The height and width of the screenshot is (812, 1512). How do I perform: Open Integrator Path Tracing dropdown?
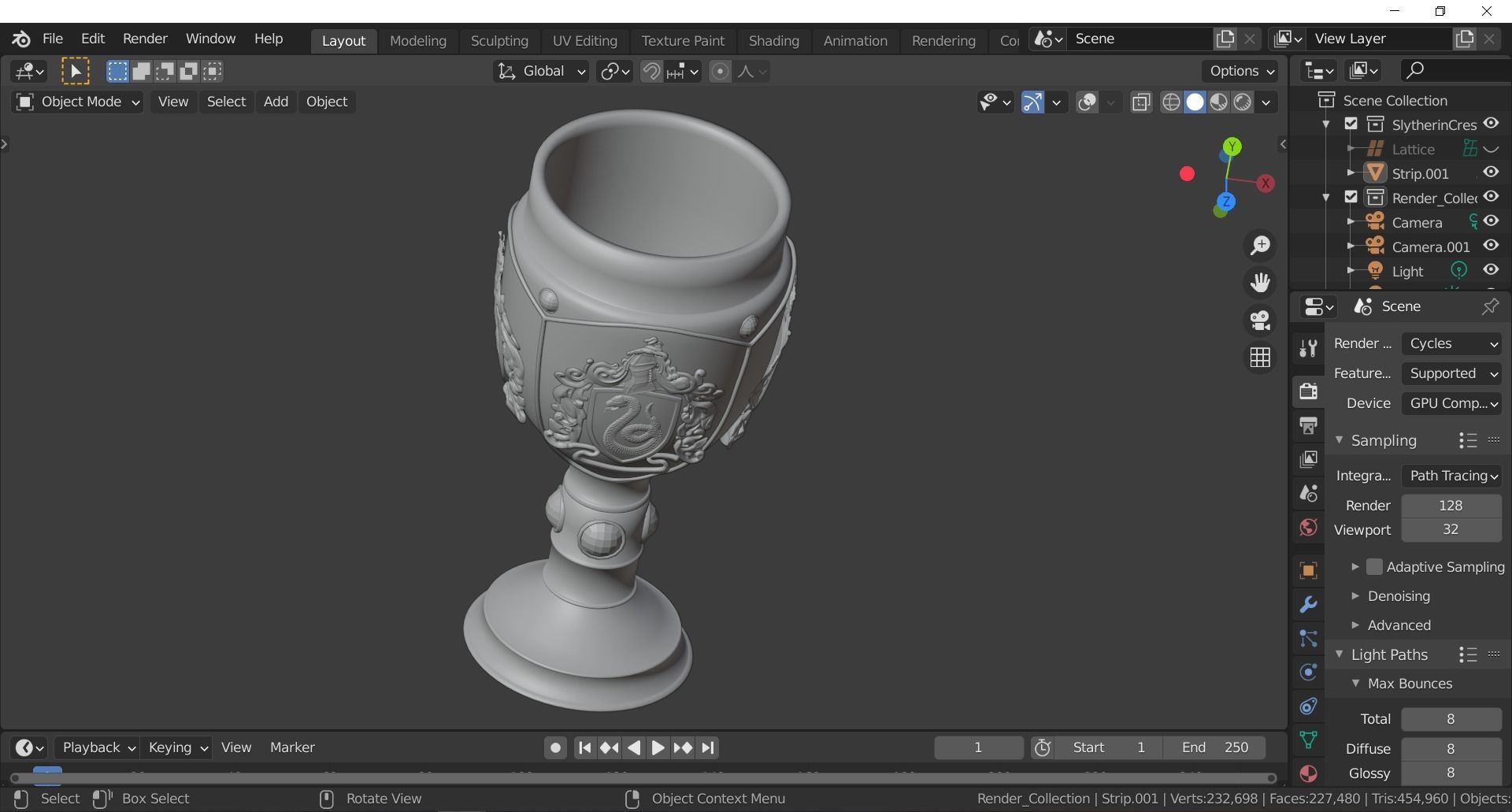pyautogui.click(x=1451, y=476)
